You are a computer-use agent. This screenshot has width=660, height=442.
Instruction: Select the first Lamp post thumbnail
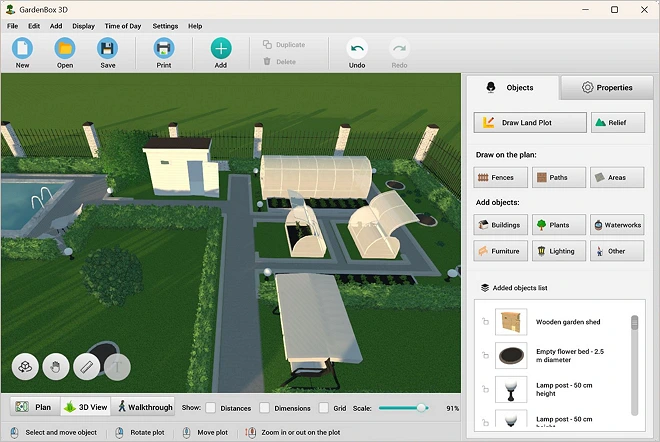click(x=511, y=389)
